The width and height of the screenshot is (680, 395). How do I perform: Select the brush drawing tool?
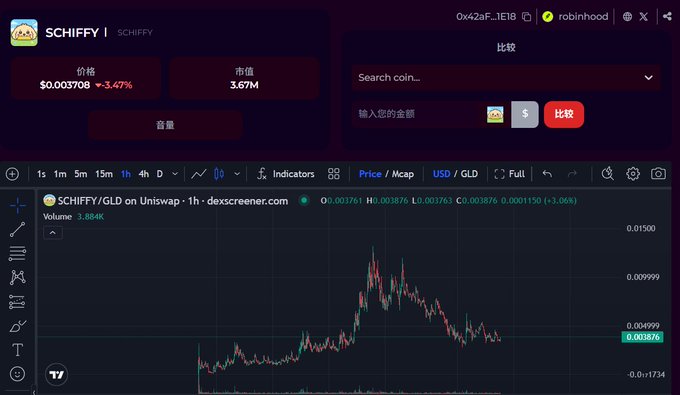pos(17,326)
